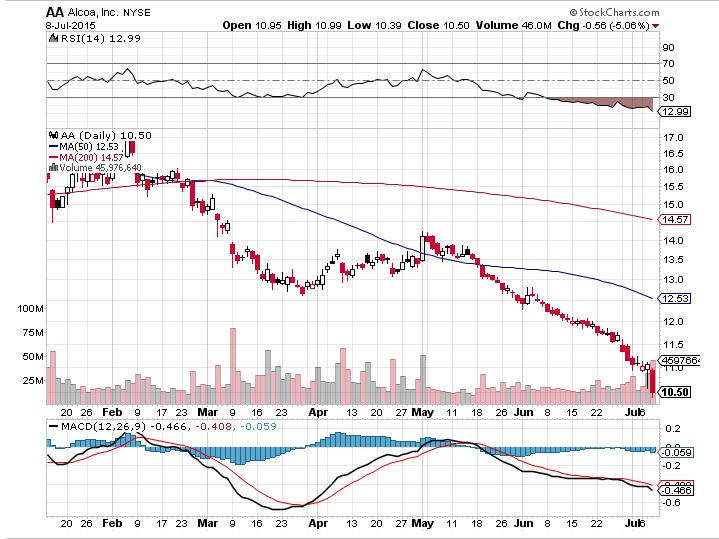Image resolution: width=719 pixels, height=539 pixels.
Task: Click the 10.50 last price tag
Action: 674,392
